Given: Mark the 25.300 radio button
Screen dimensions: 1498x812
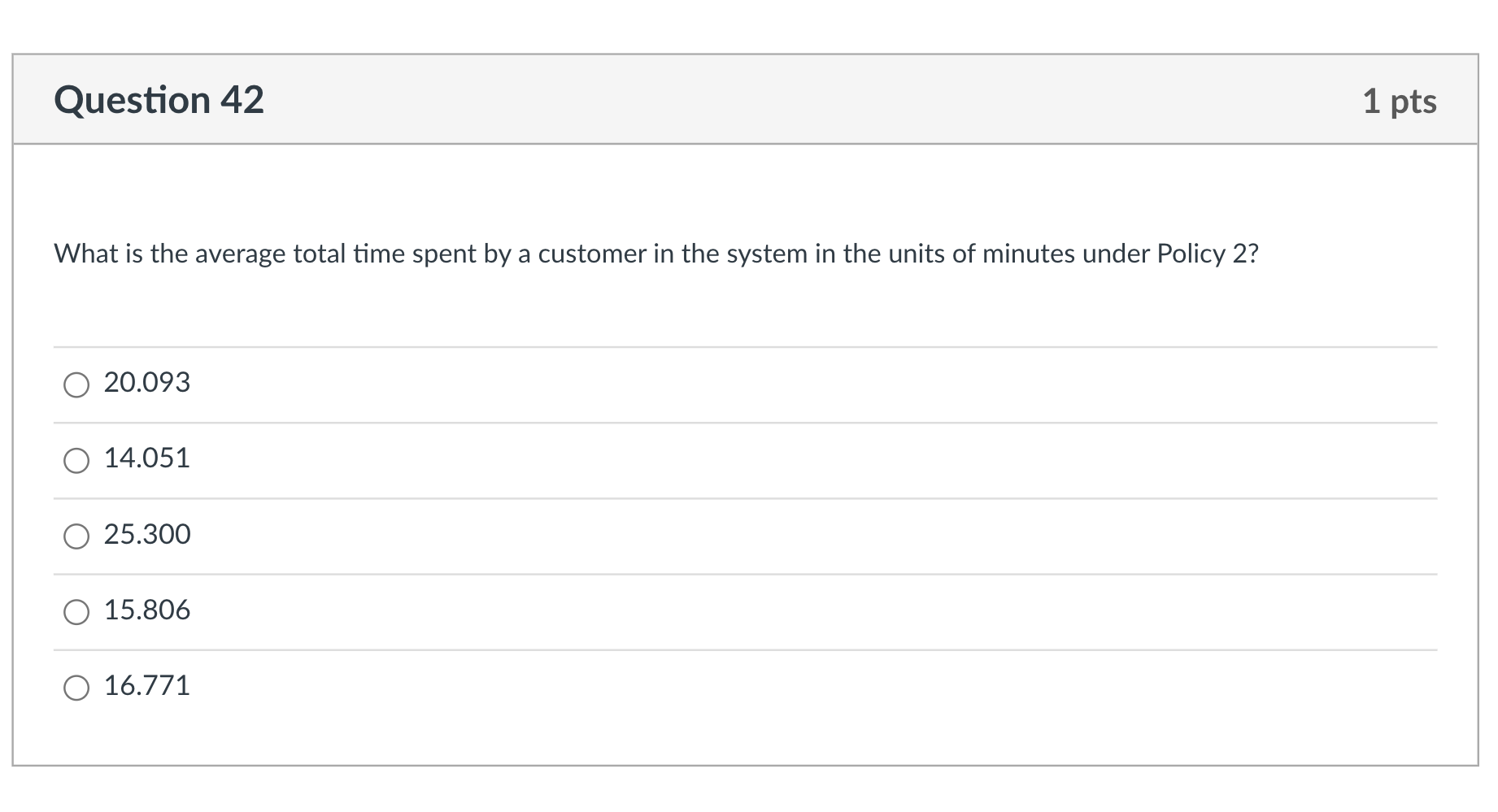Looking at the screenshot, I should [x=76, y=536].
